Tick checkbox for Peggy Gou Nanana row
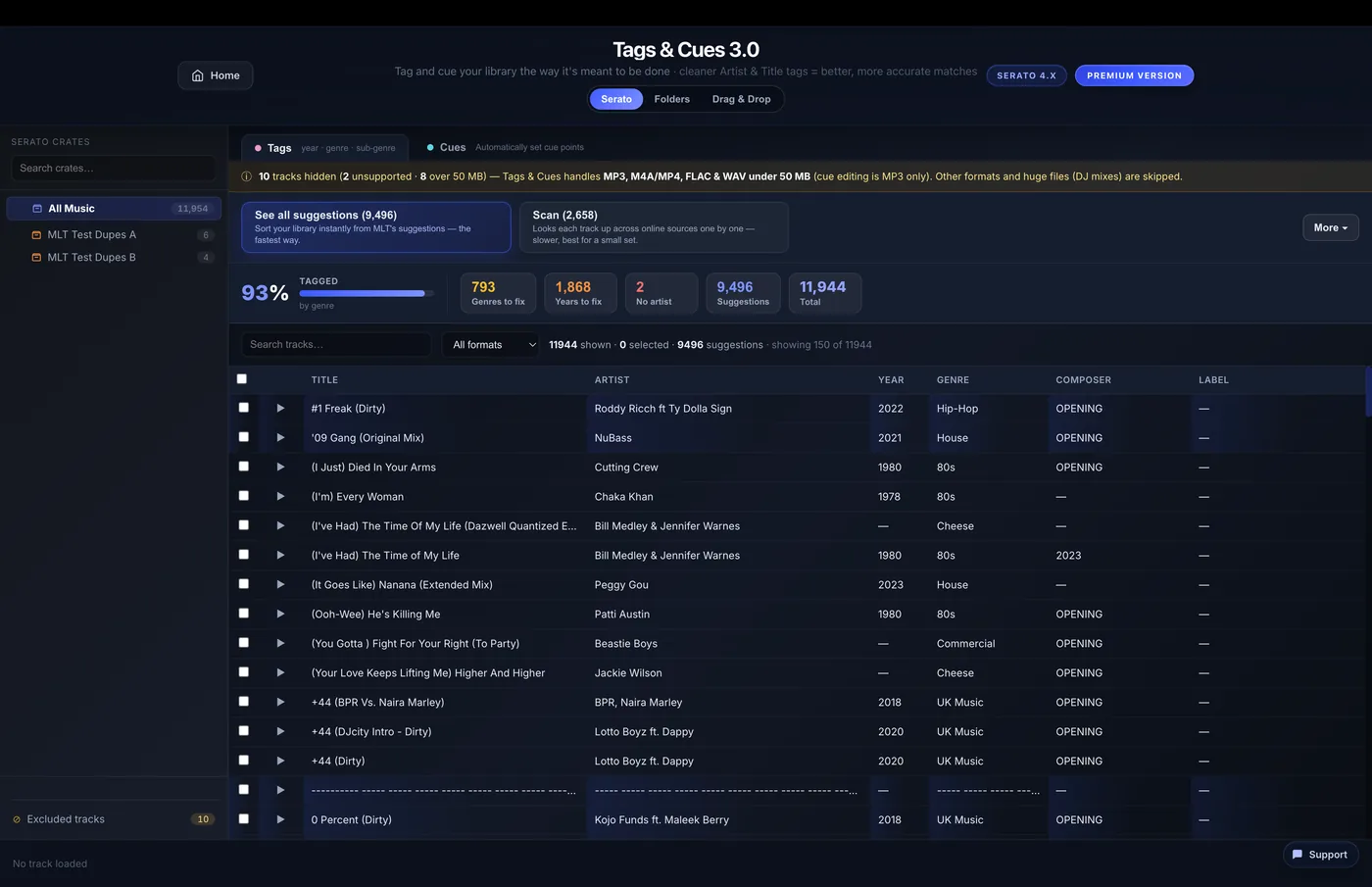 [x=244, y=583]
